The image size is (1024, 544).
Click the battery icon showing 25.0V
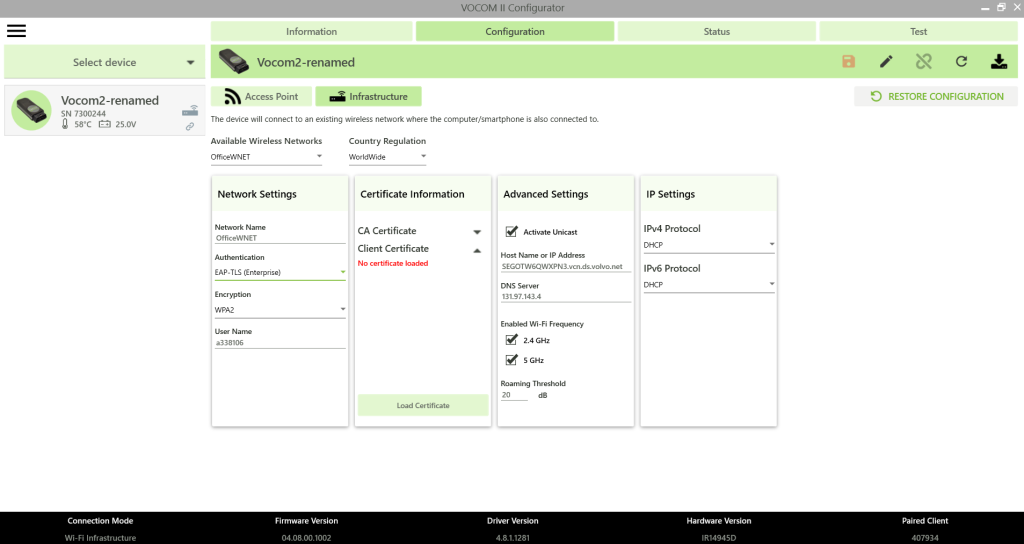pos(104,124)
